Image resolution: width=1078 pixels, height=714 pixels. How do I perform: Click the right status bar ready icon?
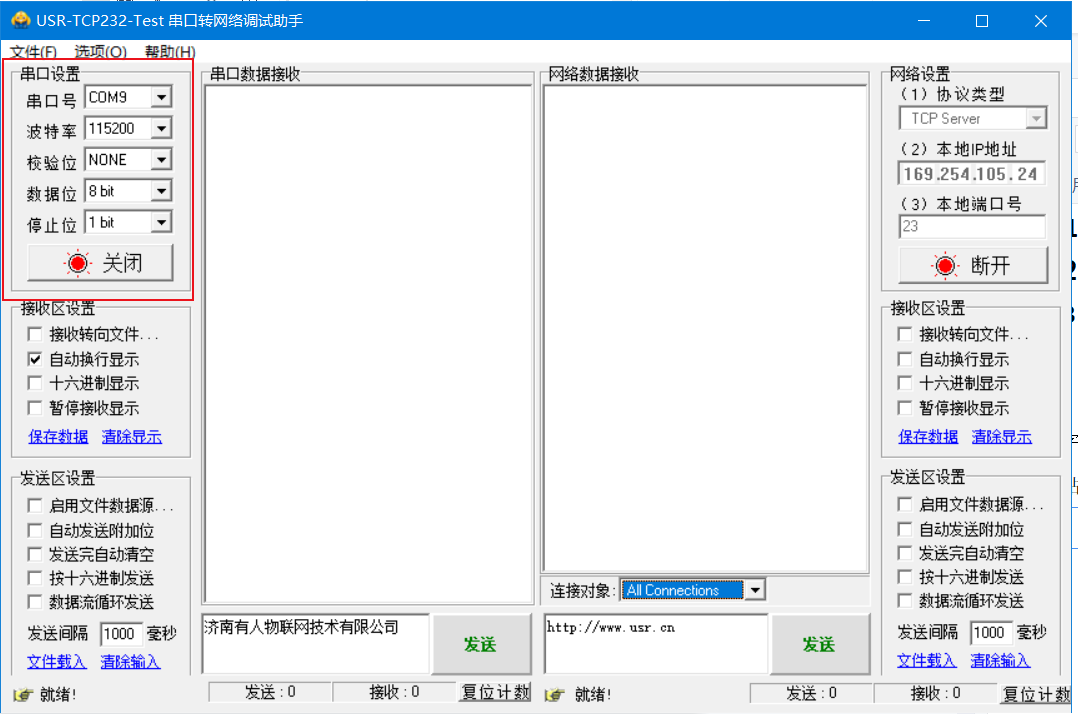(556, 694)
